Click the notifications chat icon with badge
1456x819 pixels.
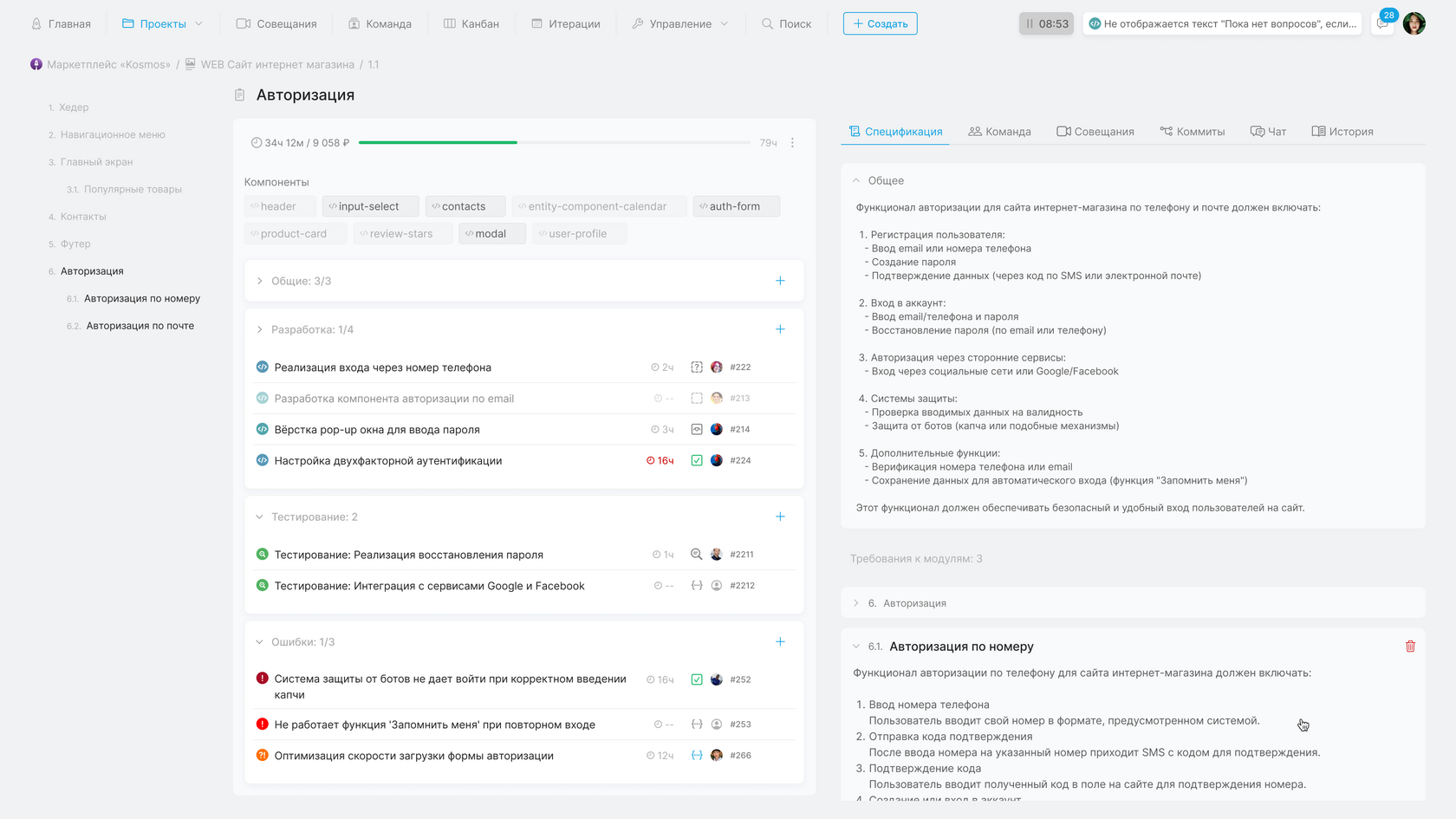(x=1383, y=23)
